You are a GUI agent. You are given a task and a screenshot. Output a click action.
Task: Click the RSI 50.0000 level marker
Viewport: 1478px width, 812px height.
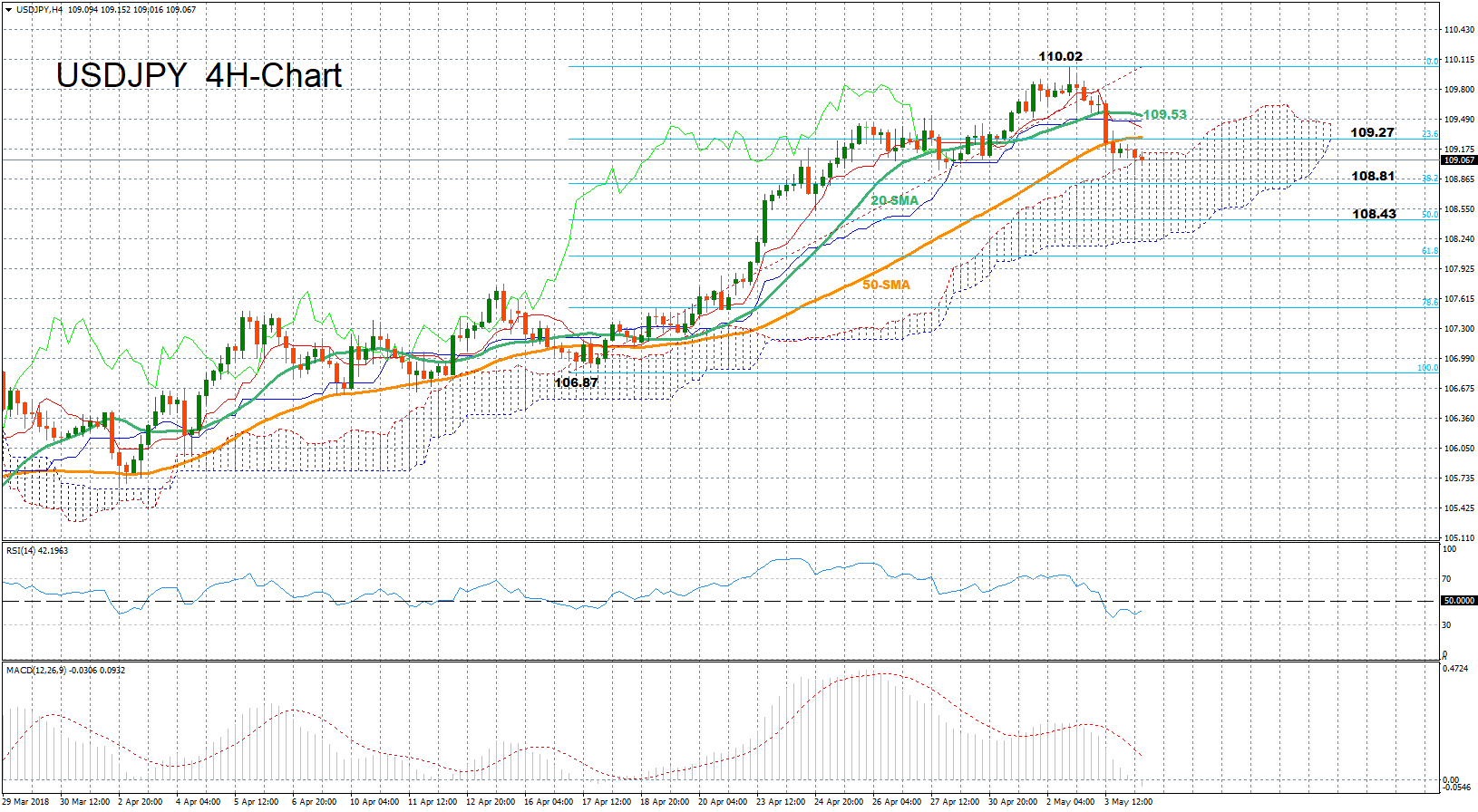1458,601
